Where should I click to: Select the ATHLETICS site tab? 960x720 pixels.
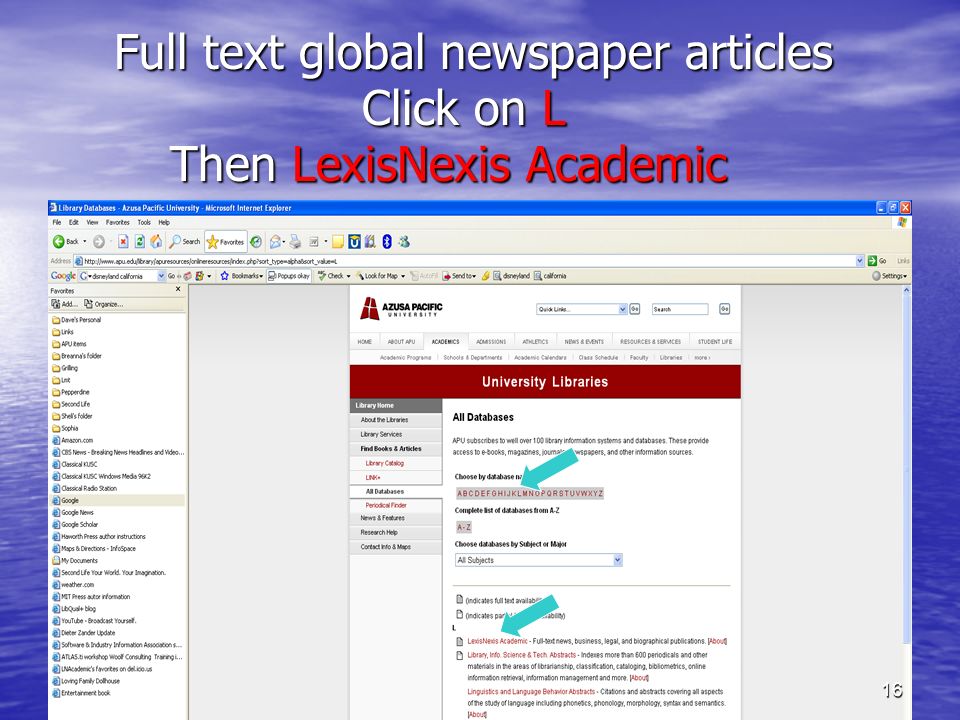535,342
